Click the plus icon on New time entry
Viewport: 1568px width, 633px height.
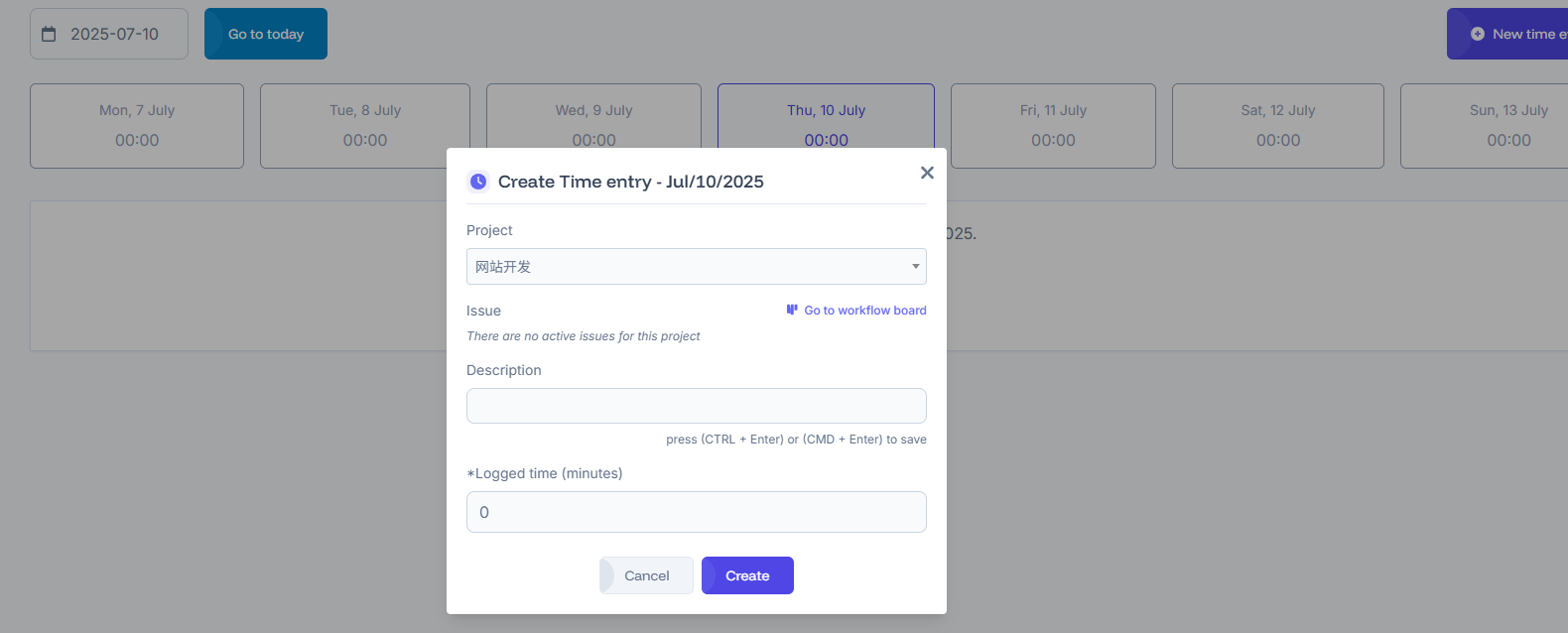point(1478,34)
